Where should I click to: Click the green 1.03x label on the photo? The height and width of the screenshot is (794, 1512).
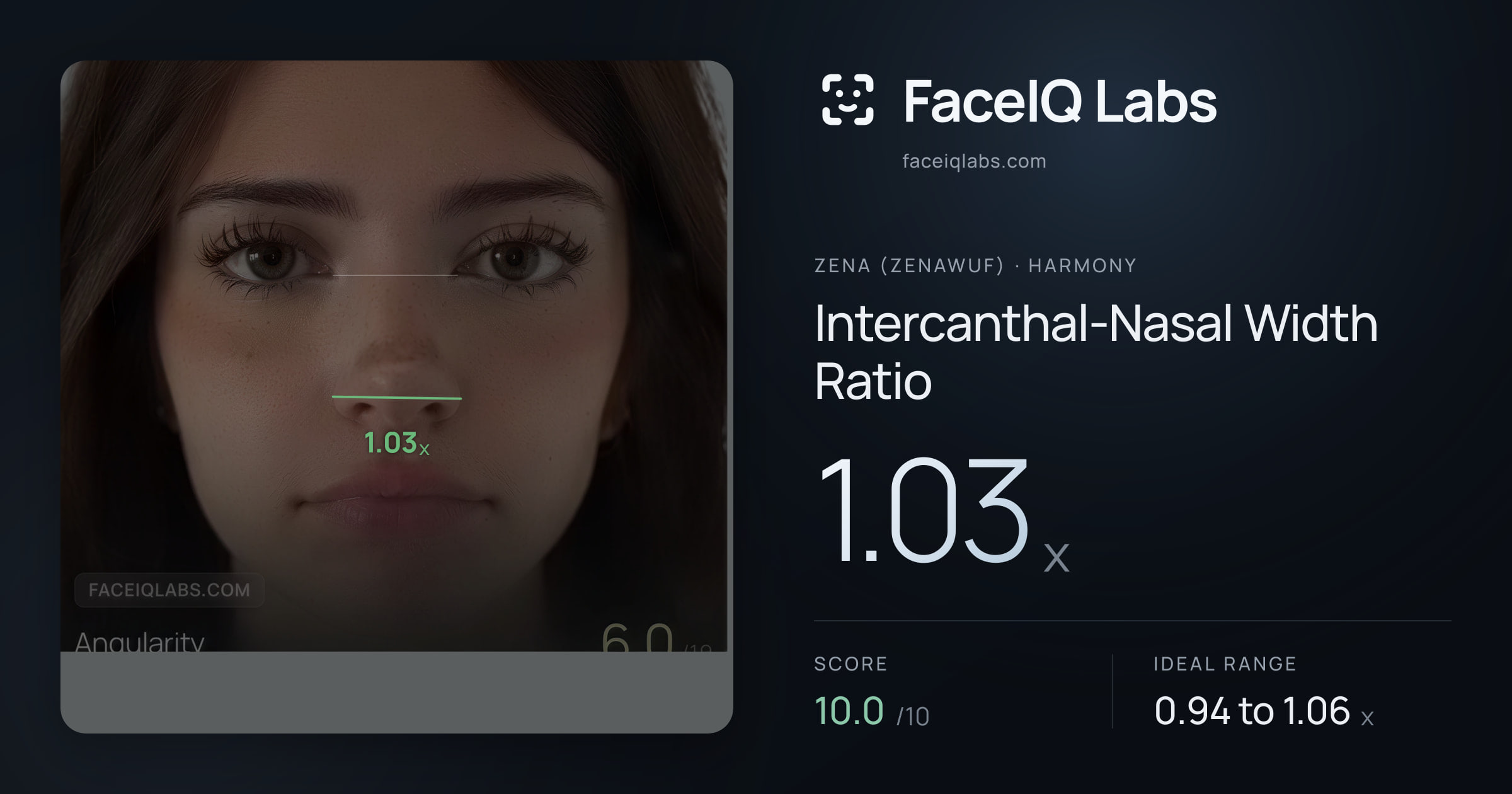pyautogui.click(x=397, y=443)
